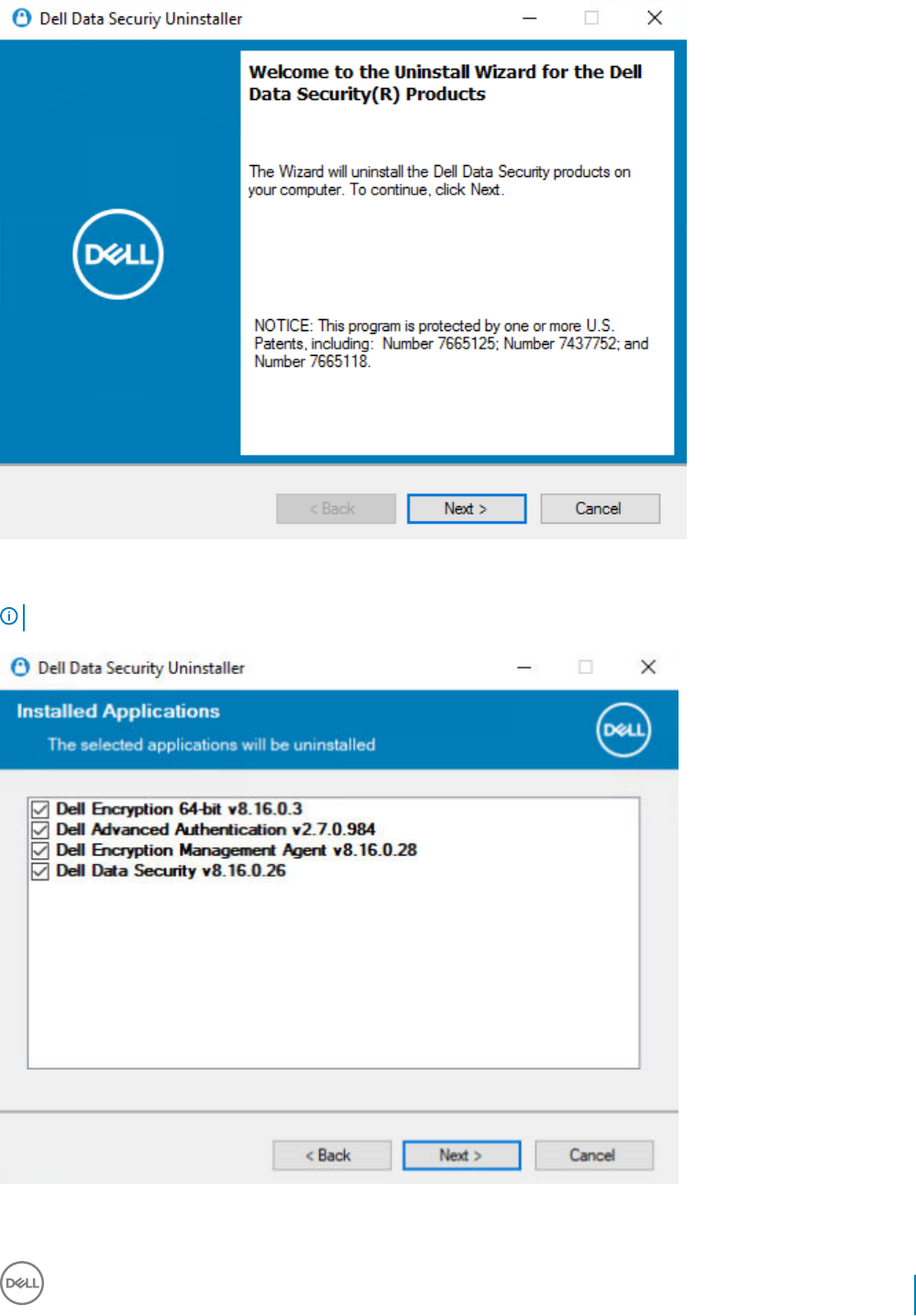
Task: Click the lock app icon in Welcome title bar
Action: 21,18
